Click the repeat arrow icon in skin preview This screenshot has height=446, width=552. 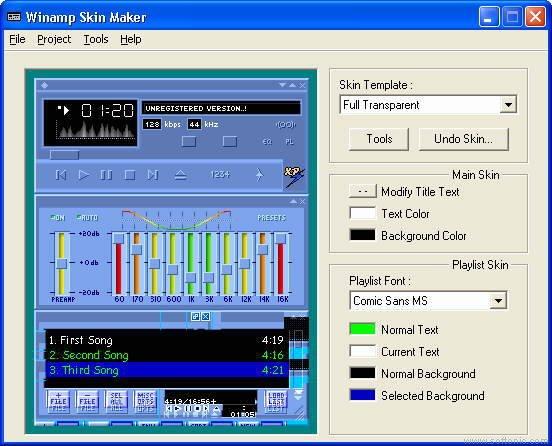(259, 175)
